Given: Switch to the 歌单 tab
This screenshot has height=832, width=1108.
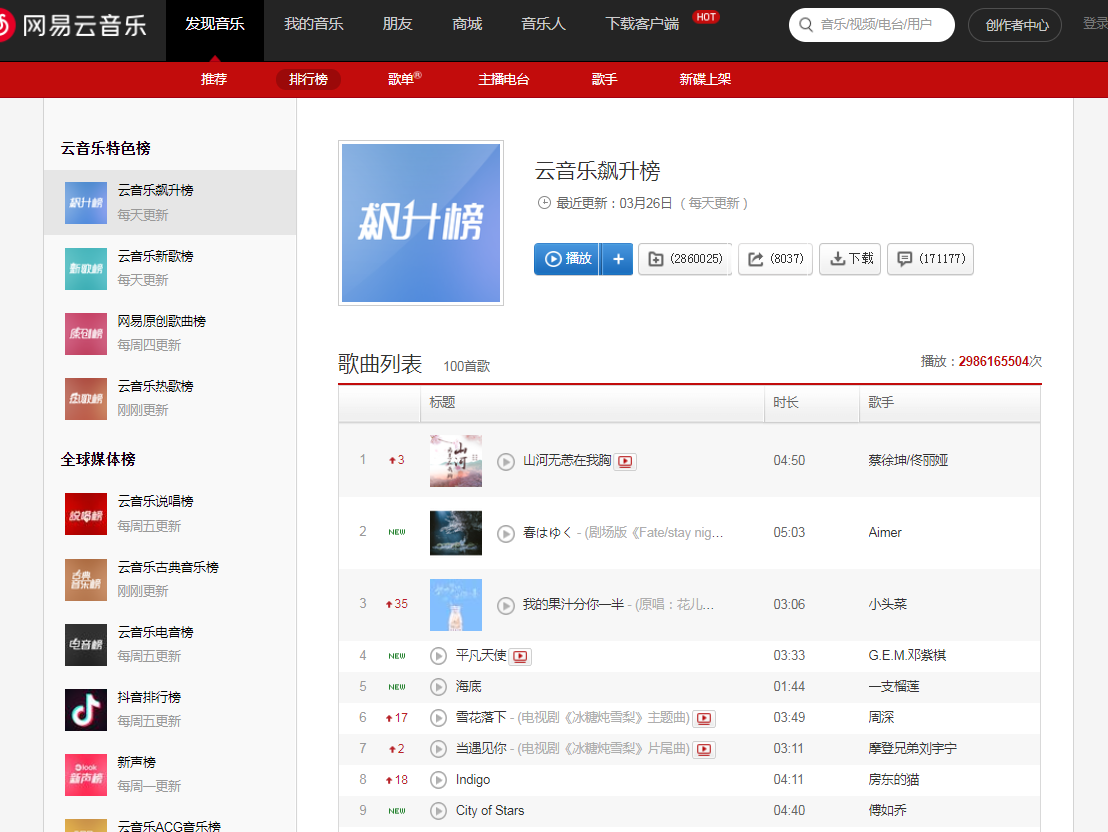Looking at the screenshot, I should (x=400, y=79).
